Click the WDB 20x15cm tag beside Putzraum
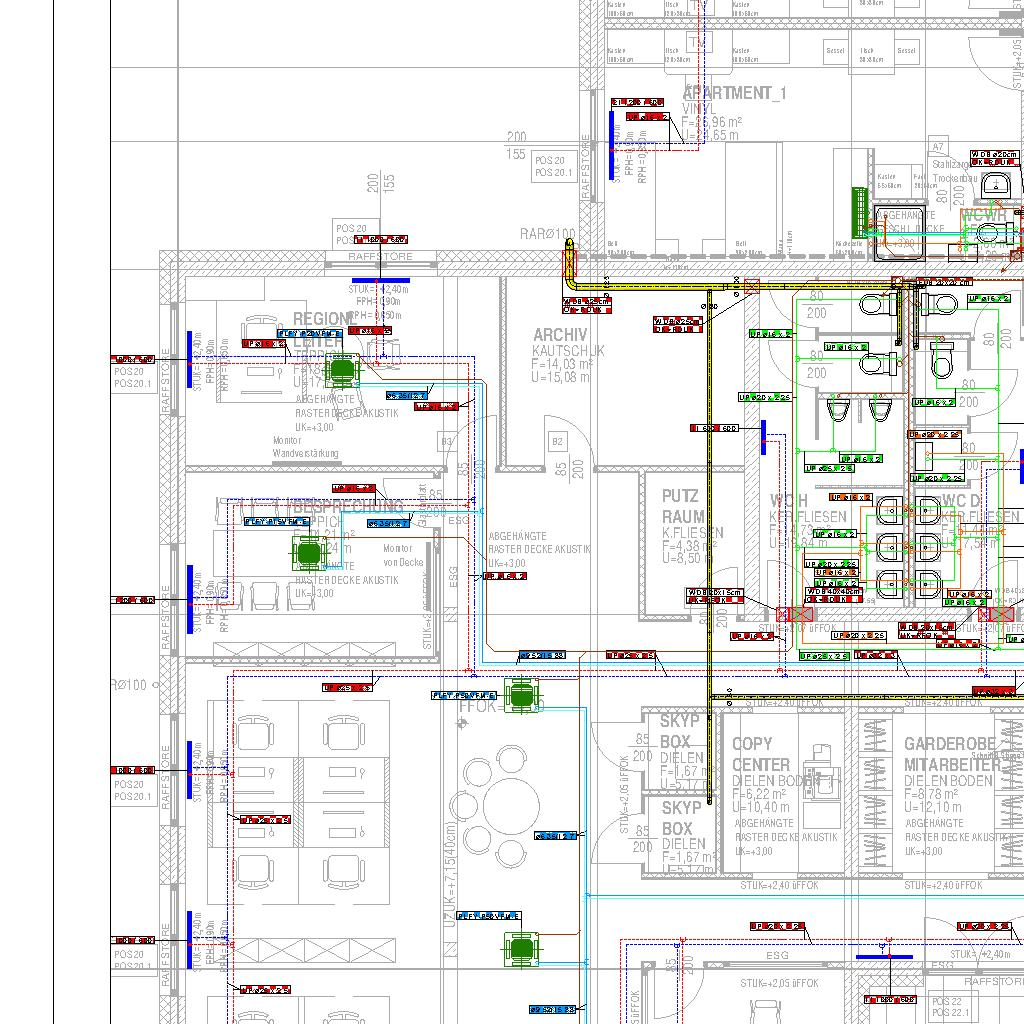This screenshot has height=1024, width=1024. pos(714,593)
